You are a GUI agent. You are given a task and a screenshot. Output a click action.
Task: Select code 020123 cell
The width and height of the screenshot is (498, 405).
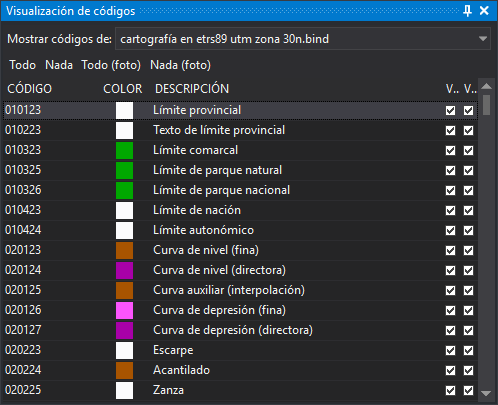(x=23, y=250)
